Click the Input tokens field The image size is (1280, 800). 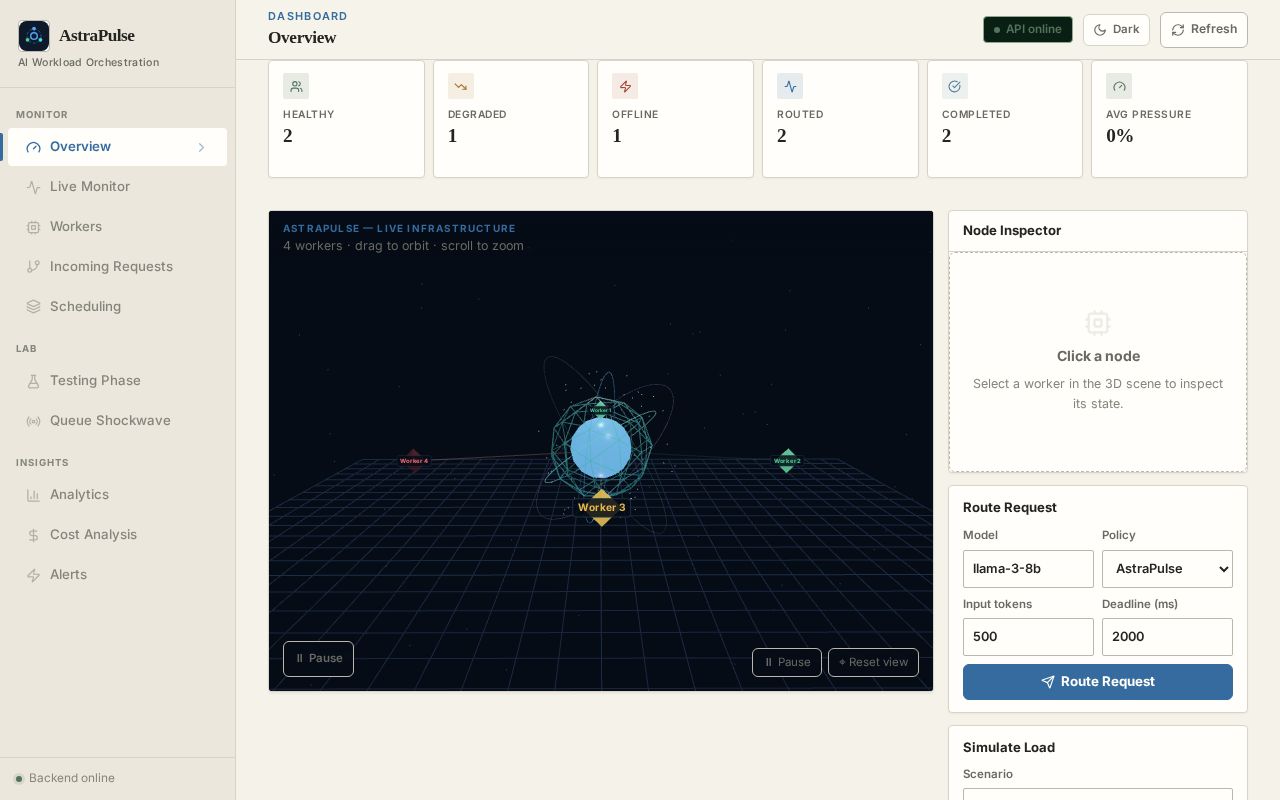pos(1028,637)
